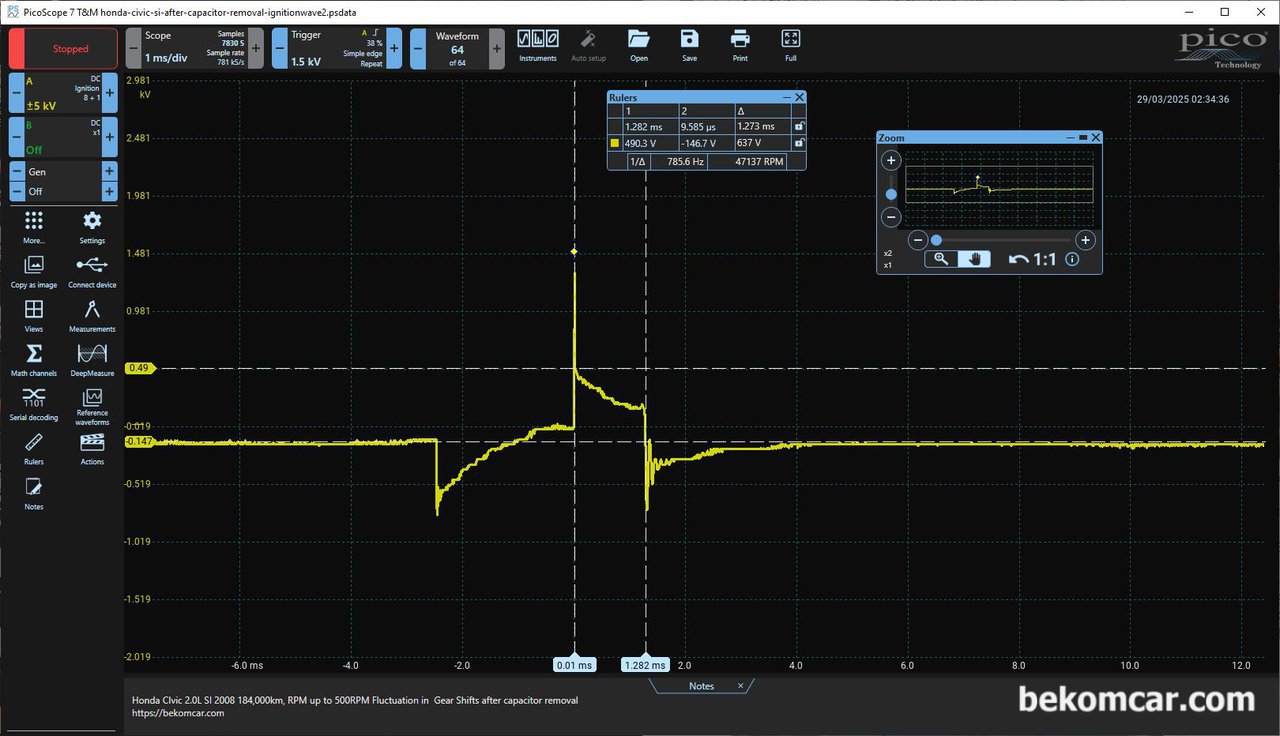Click the horizontal zoom slider handle
The image size is (1280, 736).
(x=936, y=240)
